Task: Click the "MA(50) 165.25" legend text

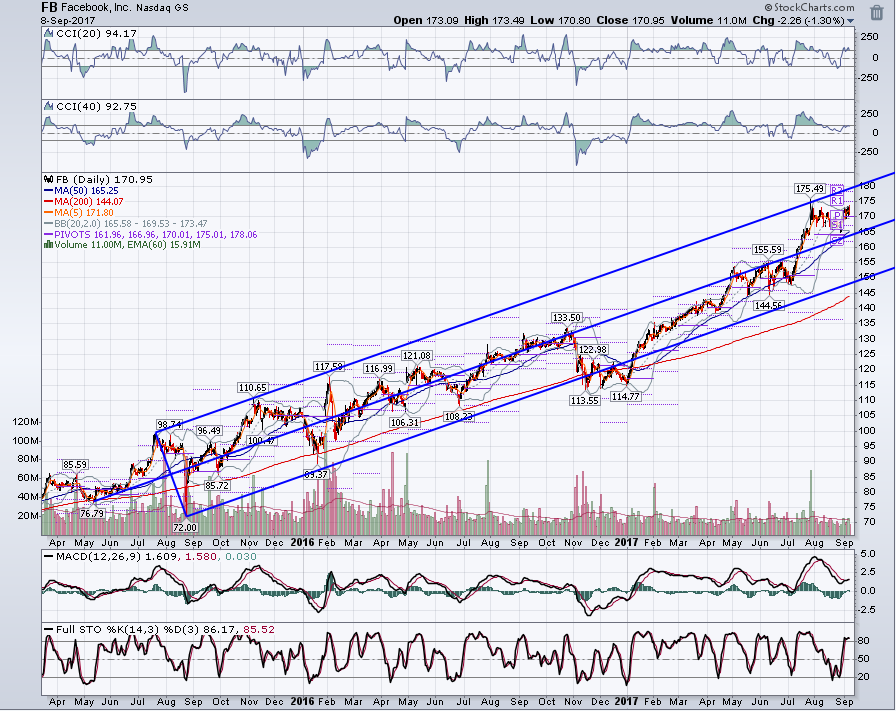Action: coord(86,191)
